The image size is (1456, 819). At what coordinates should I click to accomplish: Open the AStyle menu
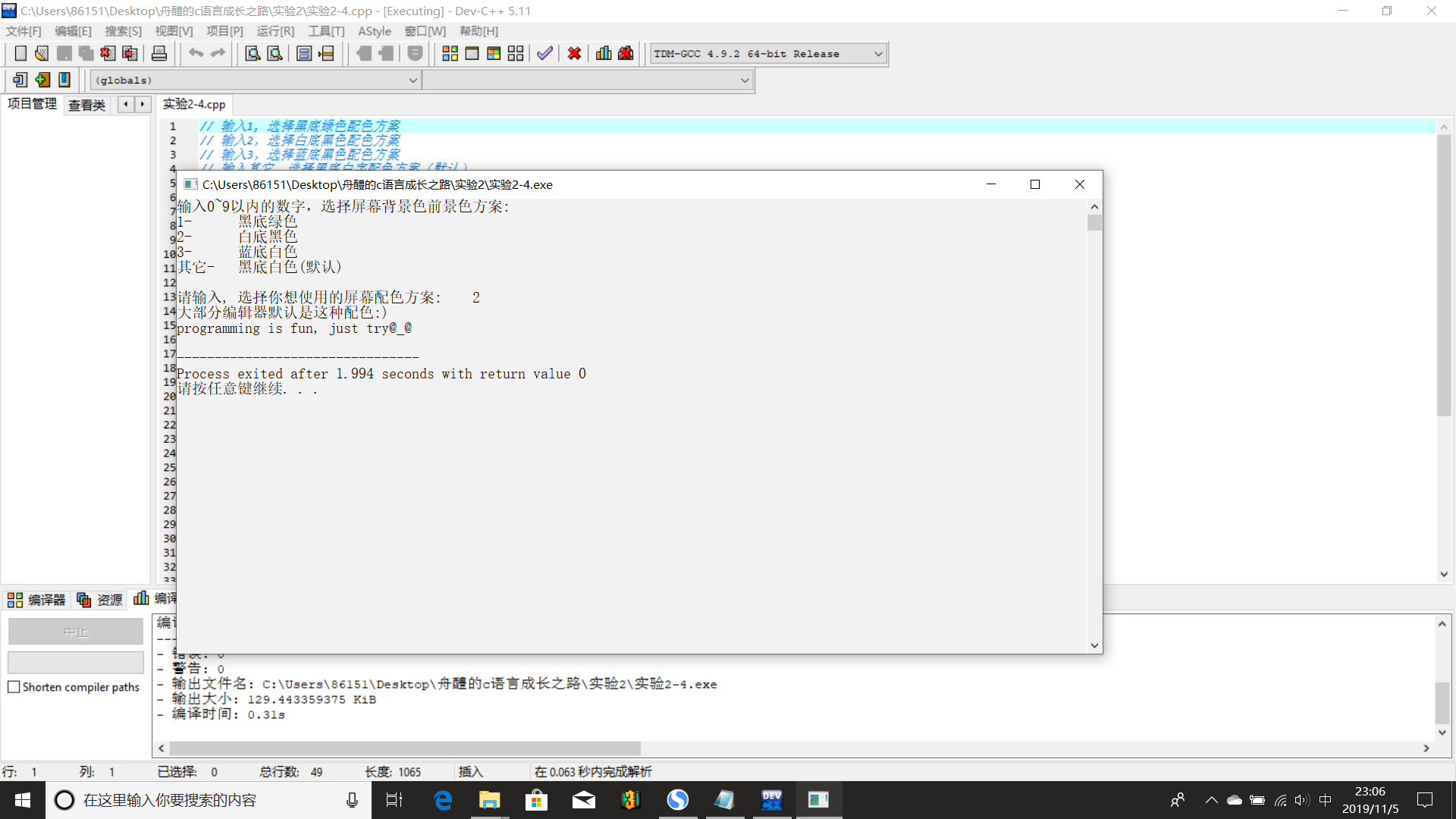click(374, 31)
